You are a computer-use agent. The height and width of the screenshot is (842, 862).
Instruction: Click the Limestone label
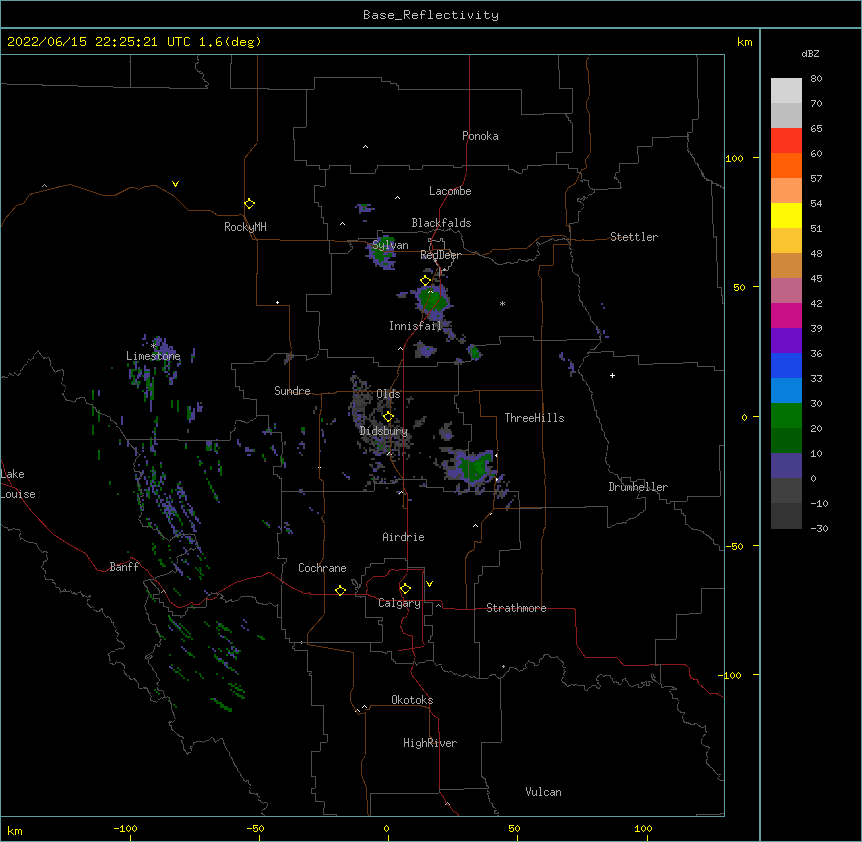tap(153, 356)
